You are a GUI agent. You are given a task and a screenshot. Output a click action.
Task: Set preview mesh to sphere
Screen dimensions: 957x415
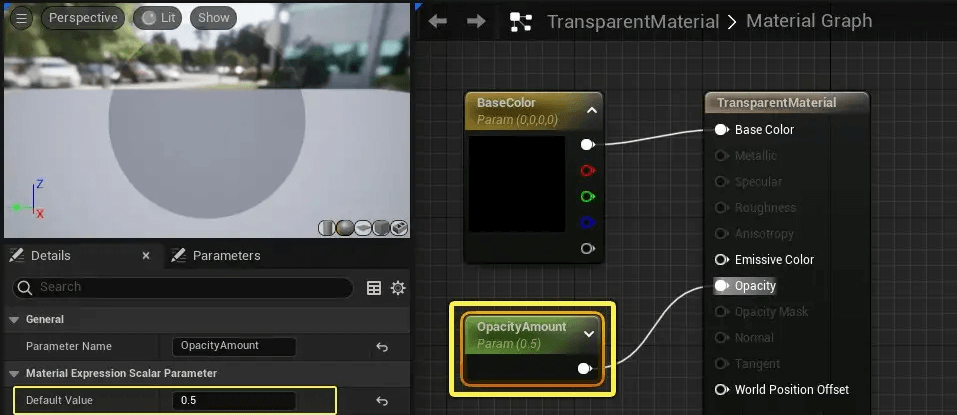pos(345,228)
